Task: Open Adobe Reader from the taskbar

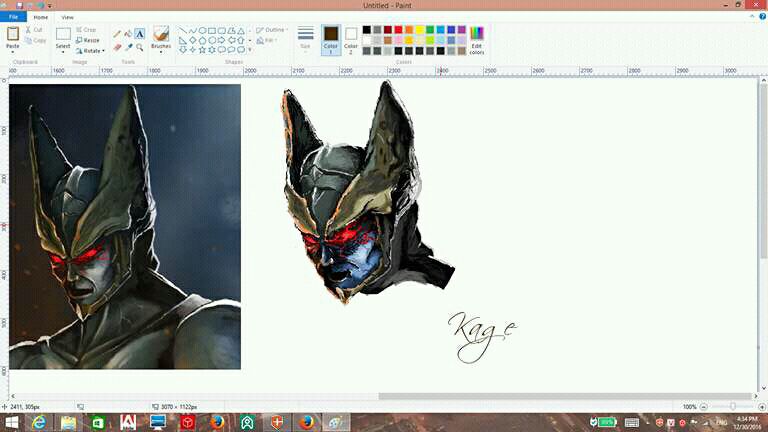Action: pos(128,422)
